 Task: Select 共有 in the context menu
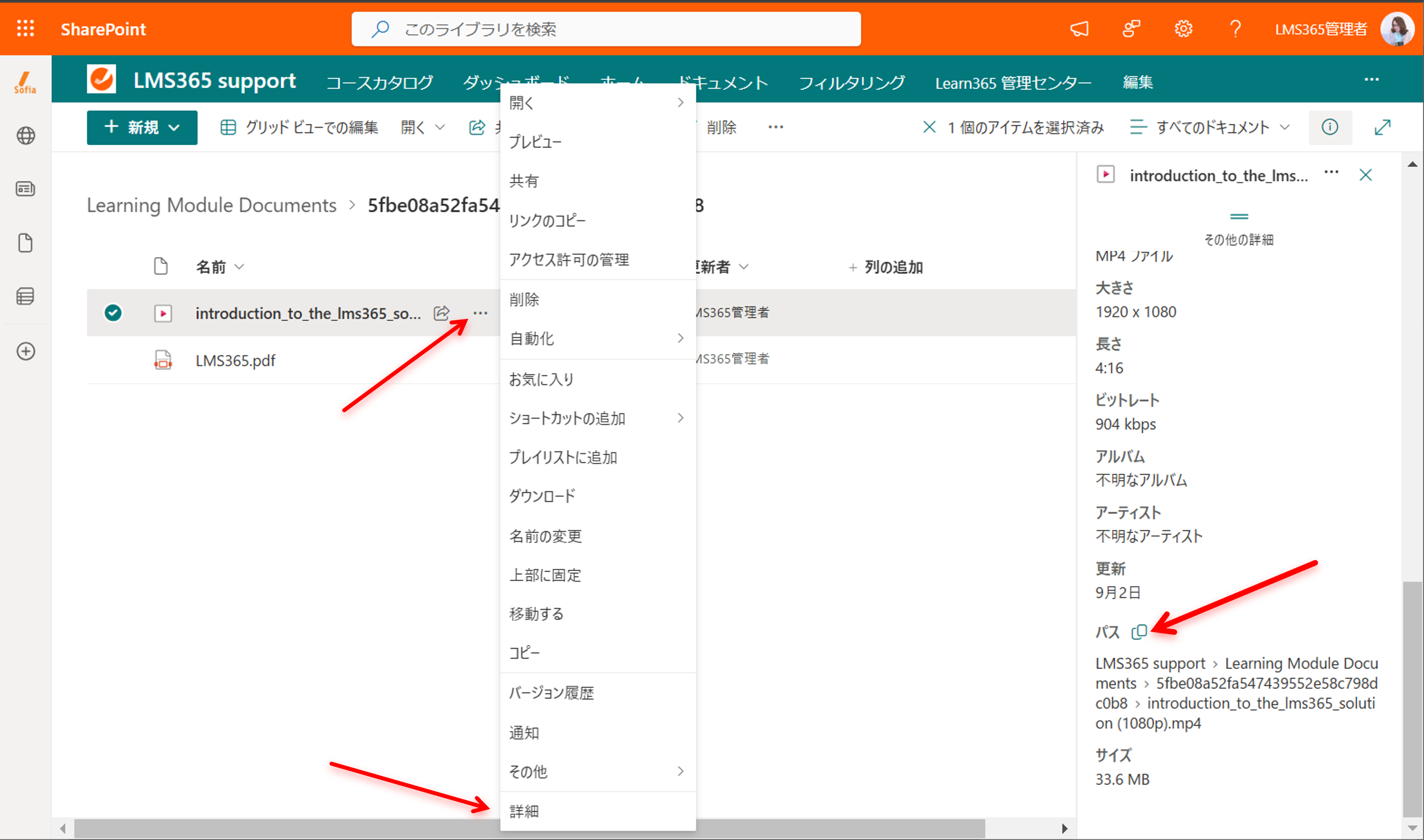click(598, 181)
